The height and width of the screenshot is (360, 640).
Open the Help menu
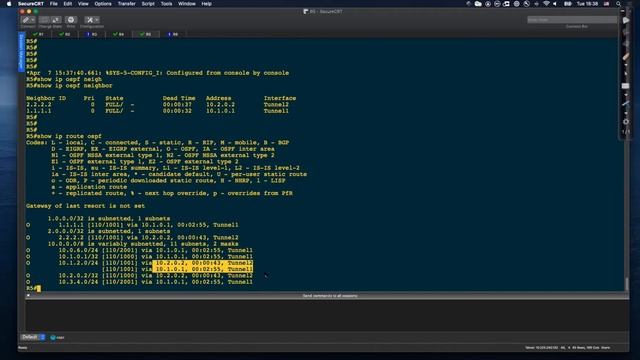[207, 4]
